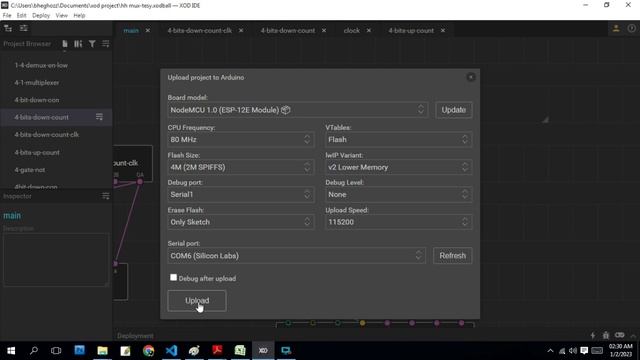
Task: Click the new patch icon in Project Browser
Action: tap(65, 44)
